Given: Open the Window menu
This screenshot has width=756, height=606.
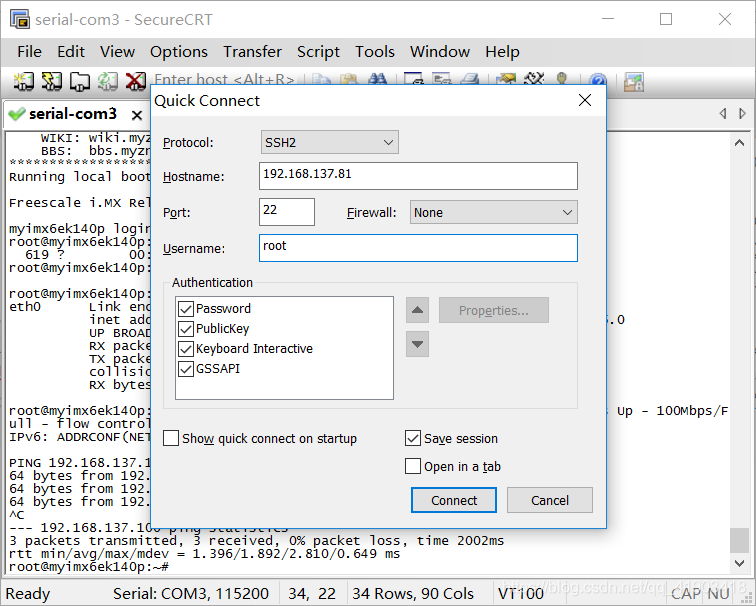Looking at the screenshot, I should 440,52.
